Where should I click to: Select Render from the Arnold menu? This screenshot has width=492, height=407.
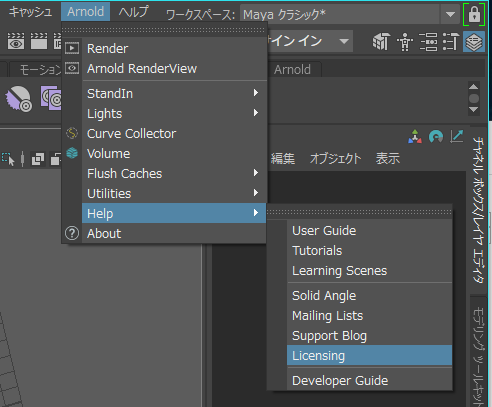[x=174, y=49]
